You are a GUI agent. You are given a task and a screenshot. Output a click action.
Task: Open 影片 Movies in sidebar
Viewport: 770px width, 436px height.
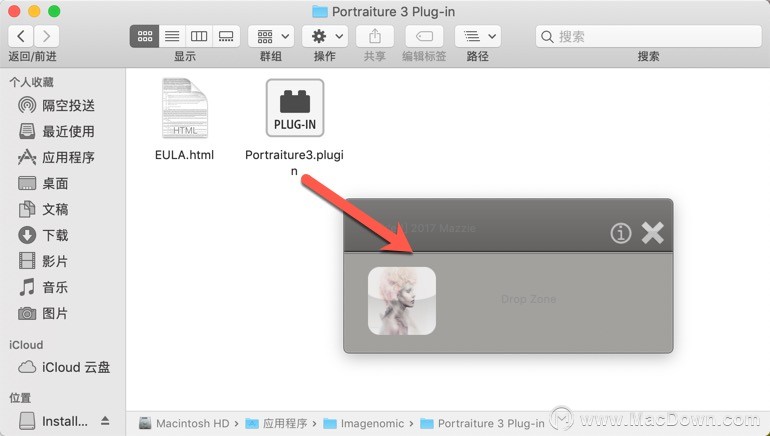[43, 261]
